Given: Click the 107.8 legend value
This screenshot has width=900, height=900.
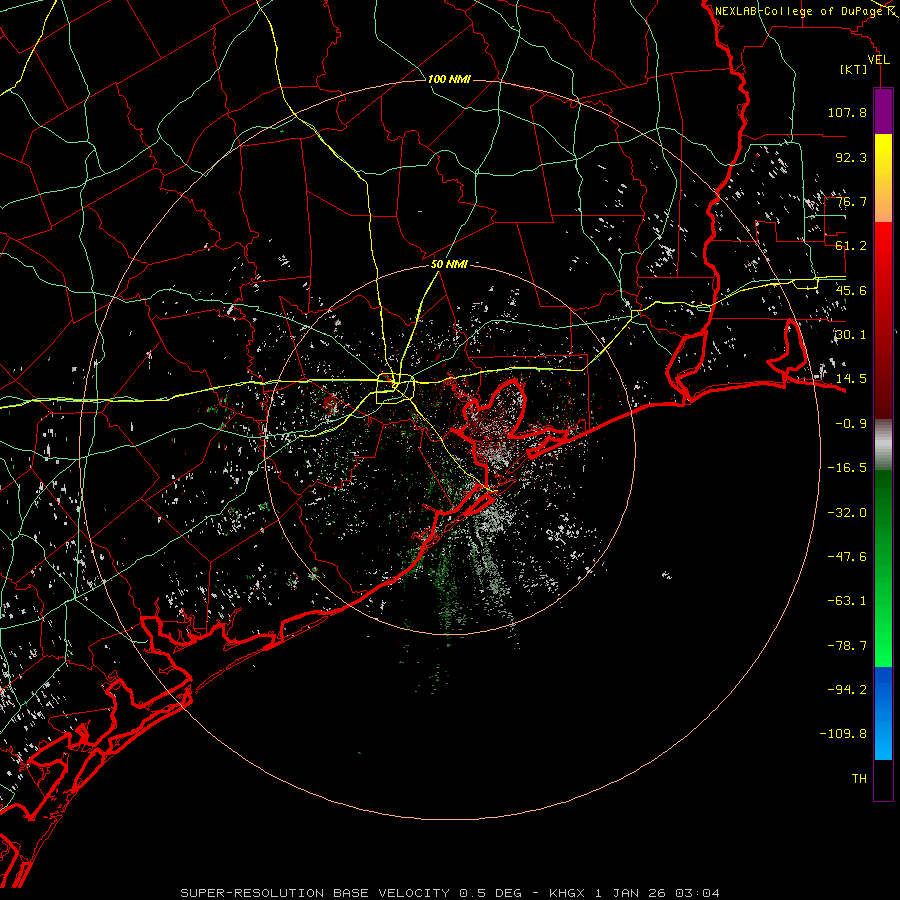Looking at the screenshot, I should (x=847, y=112).
